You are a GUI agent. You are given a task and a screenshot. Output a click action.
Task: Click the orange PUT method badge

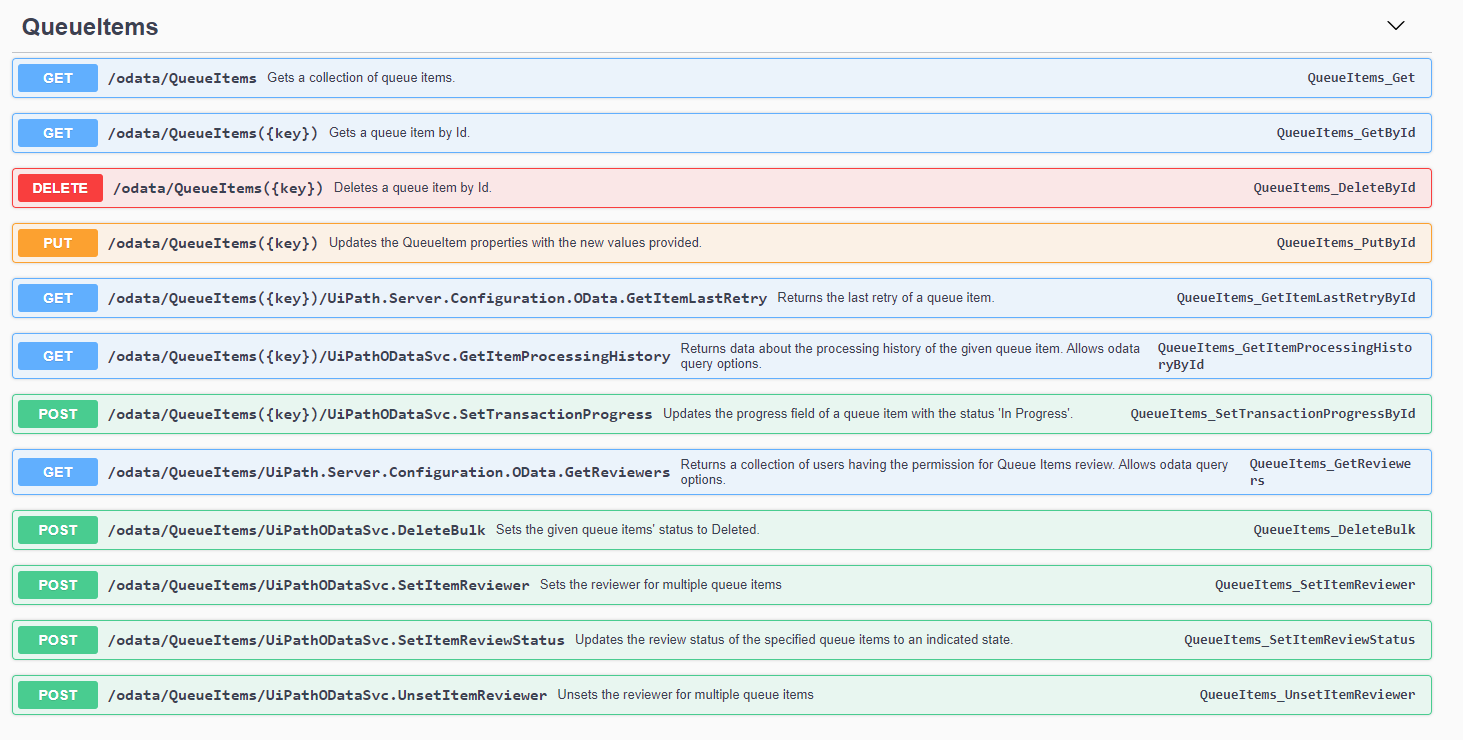[58, 243]
